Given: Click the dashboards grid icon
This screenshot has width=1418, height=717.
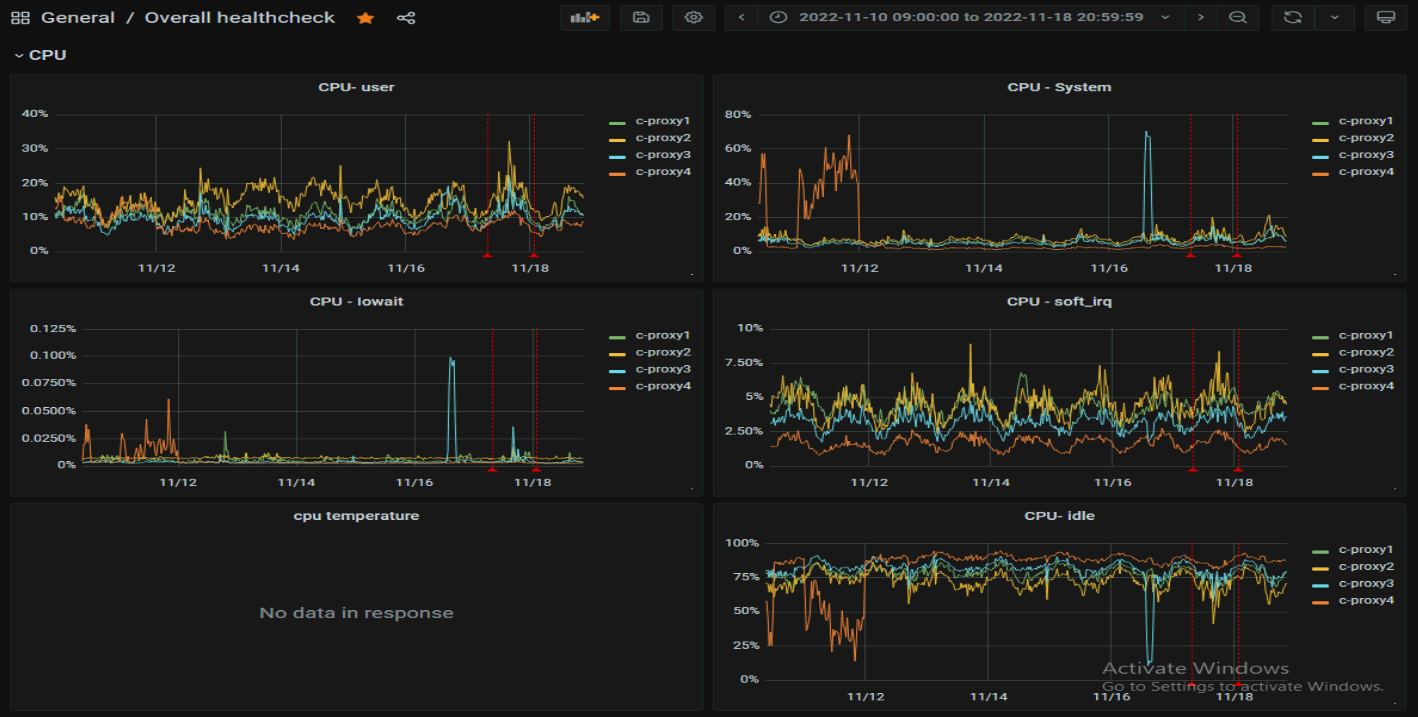Looking at the screenshot, I should [19, 18].
